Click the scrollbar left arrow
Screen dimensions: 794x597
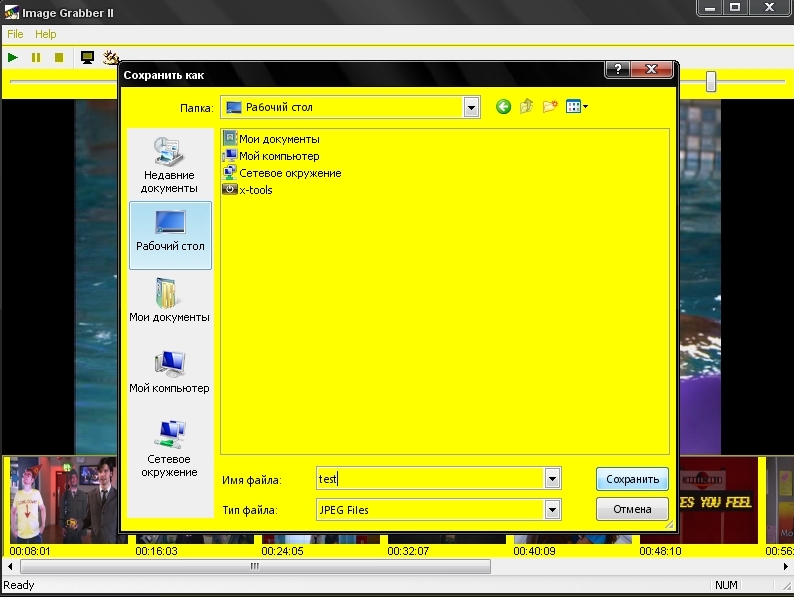10,566
